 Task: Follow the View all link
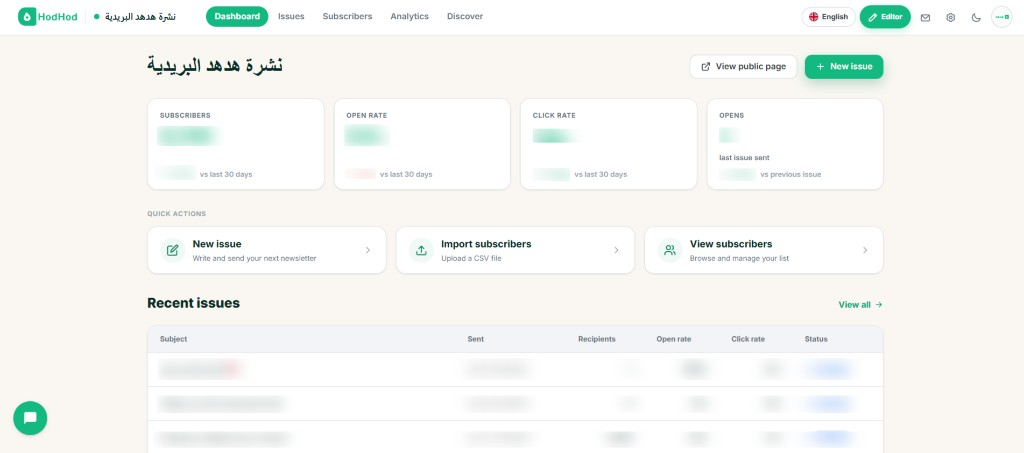pyautogui.click(x=860, y=305)
